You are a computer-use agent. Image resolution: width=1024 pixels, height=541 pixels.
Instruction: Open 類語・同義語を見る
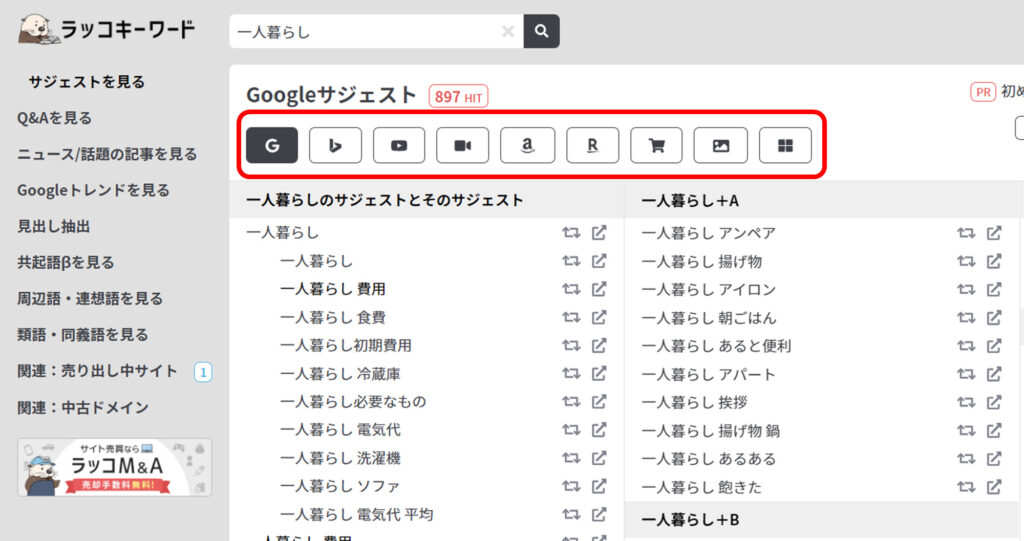83,335
